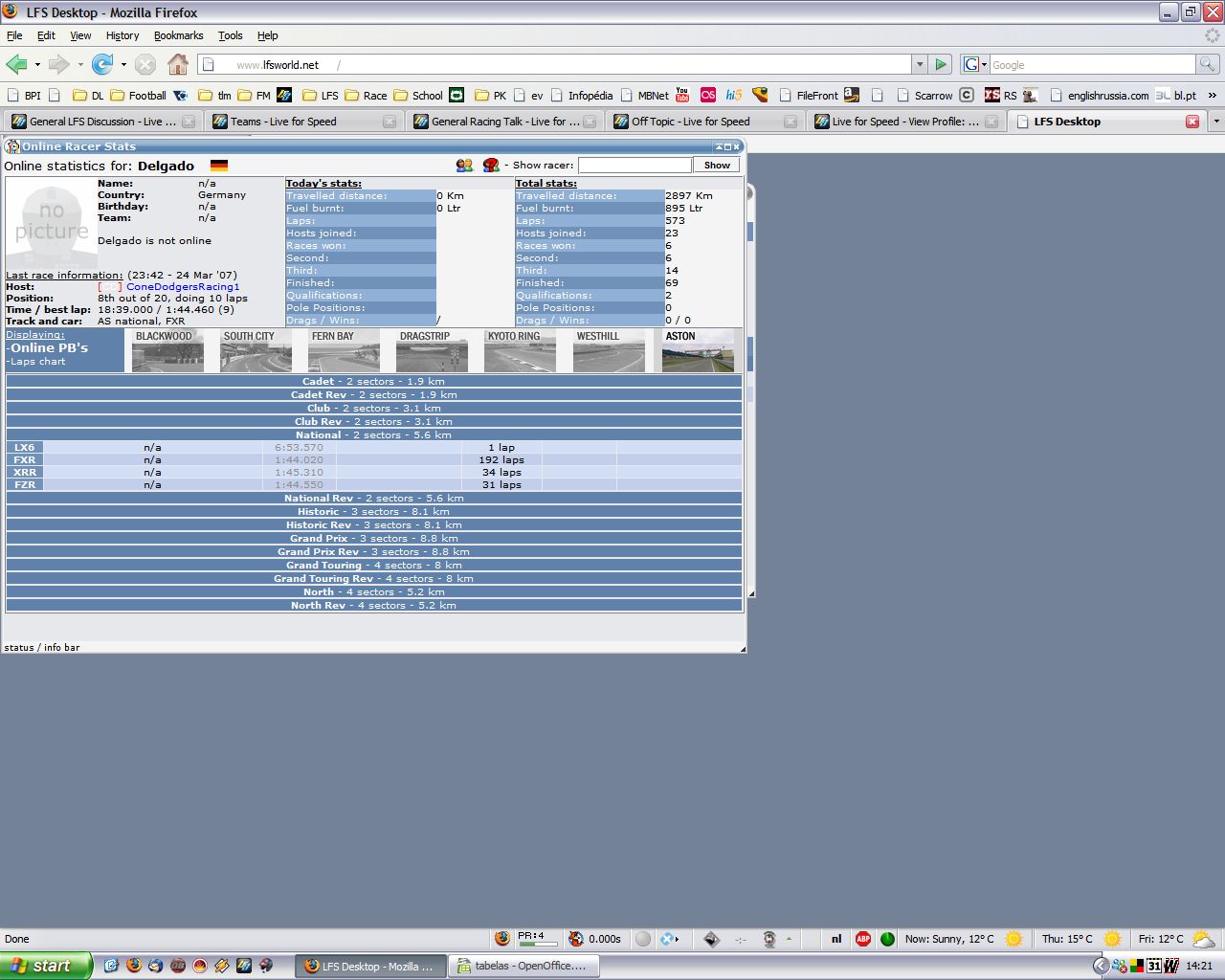This screenshot has width=1225, height=980.
Task: Click the Show button for racer lookup
Action: pos(717,166)
